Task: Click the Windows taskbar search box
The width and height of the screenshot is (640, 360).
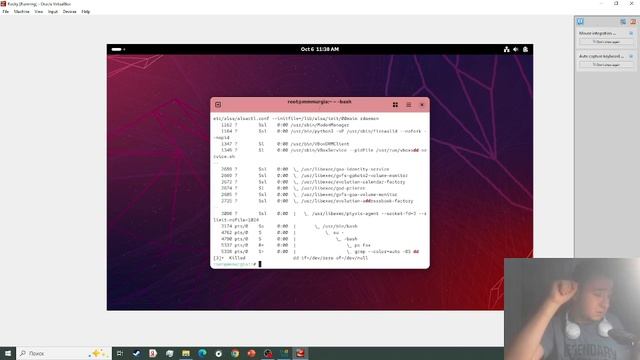Action: click(64, 353)
